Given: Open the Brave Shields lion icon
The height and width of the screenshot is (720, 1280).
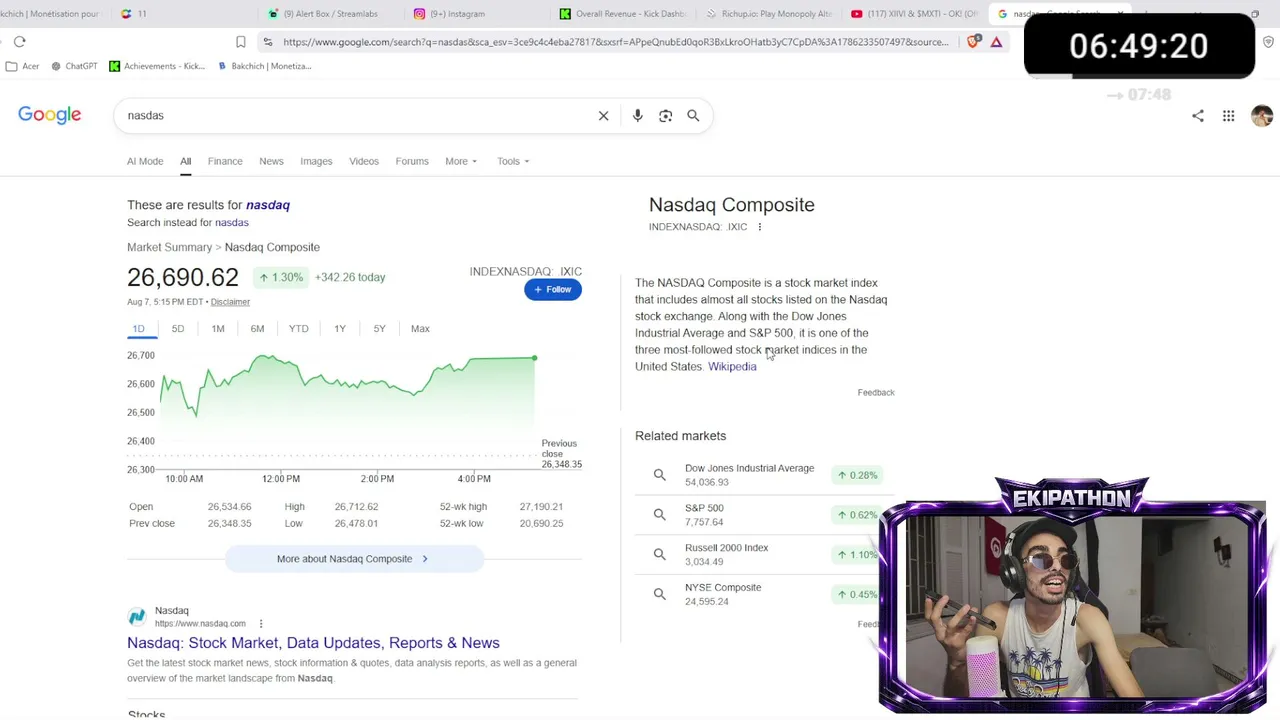Looking at the screenshot, I should pos(973,41).
